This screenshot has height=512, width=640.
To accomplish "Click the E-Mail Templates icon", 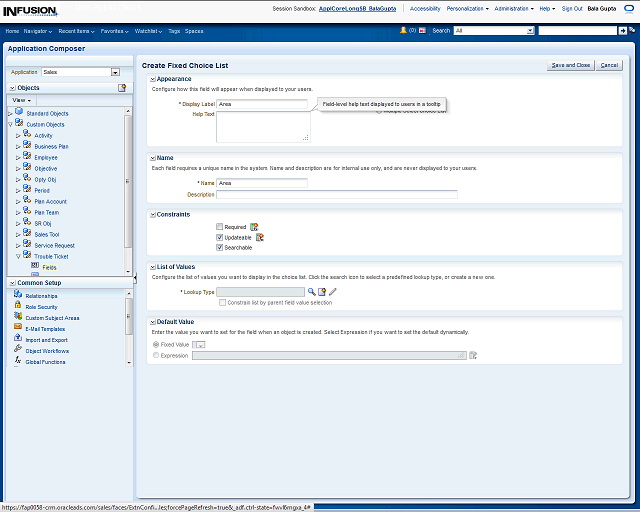I will [x=18, y=328].
